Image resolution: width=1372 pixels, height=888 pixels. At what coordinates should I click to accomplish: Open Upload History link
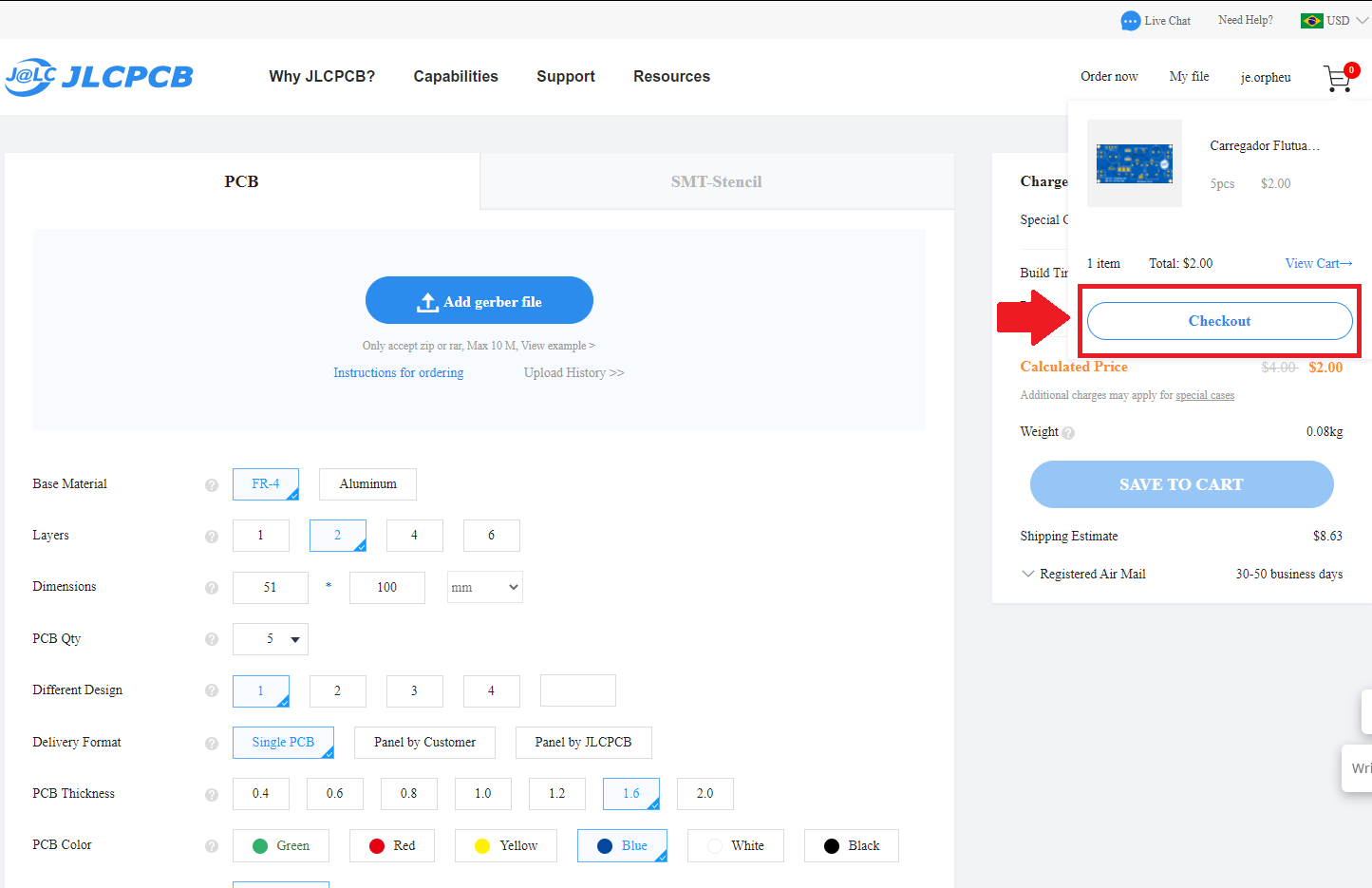coord(574,373)
